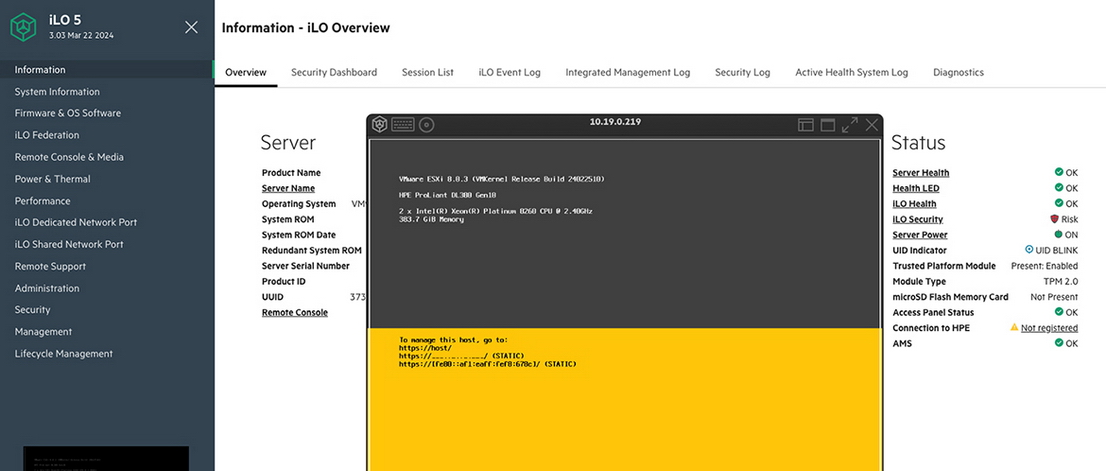This screenshot has height=471, width=1106.
Task: Open Remote Console link under Server
Action: (x=294, y=313)
